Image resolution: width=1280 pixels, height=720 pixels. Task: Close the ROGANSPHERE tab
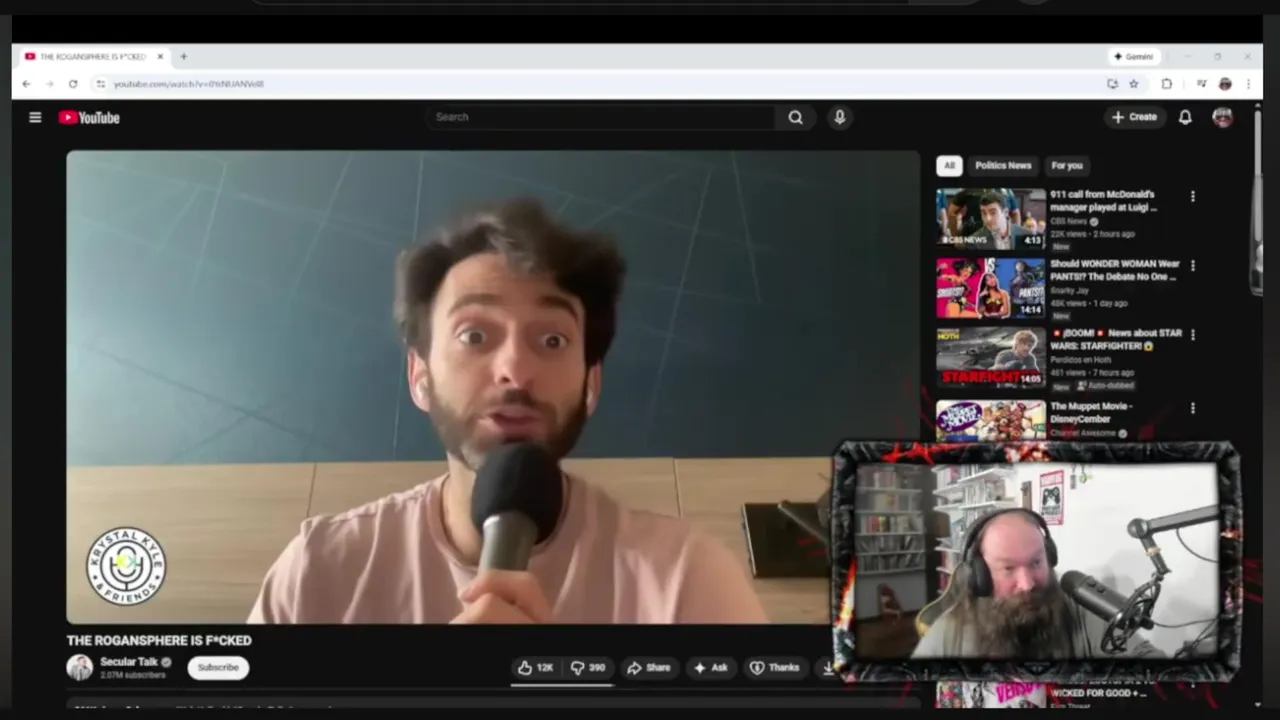pyautogui.click(x=160, y=57)
